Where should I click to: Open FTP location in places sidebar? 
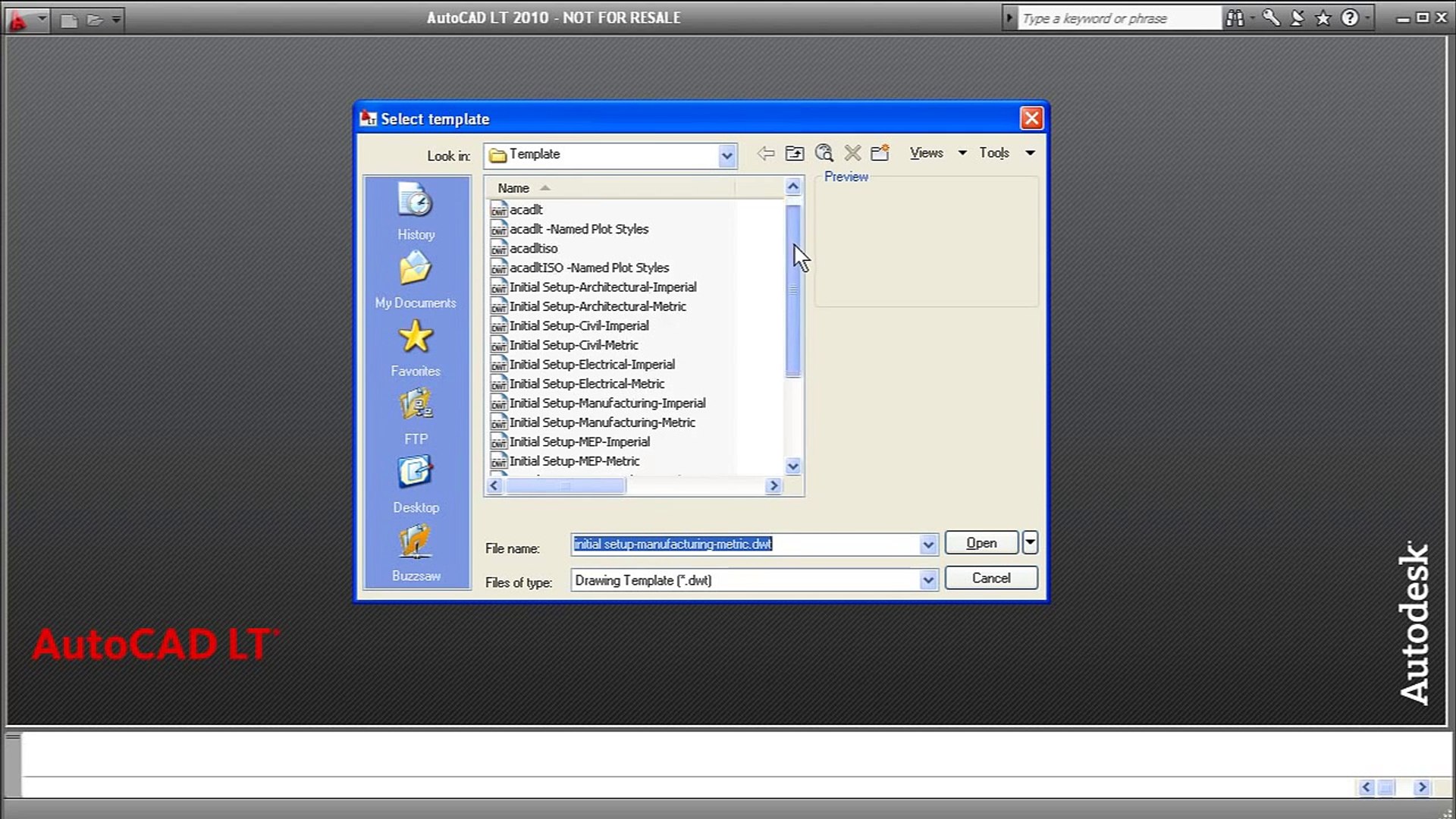(x=416, y=417)
